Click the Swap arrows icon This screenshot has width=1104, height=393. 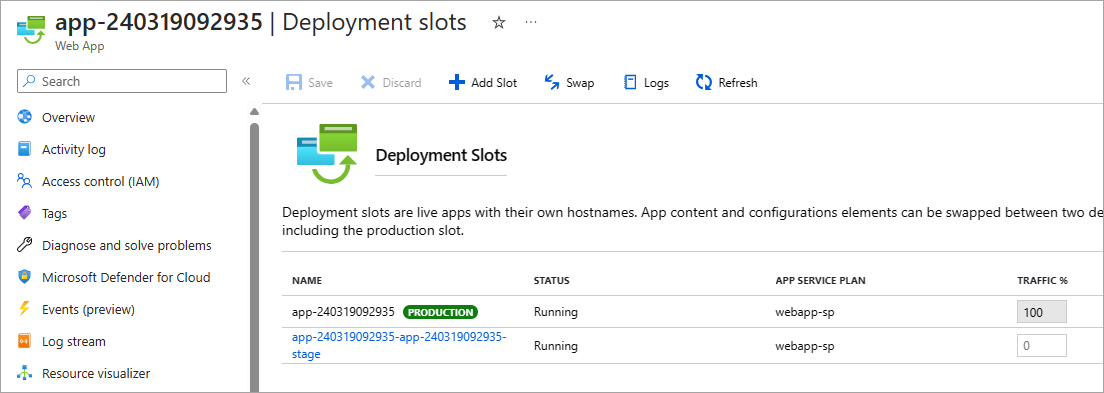[x=552, y=82]
